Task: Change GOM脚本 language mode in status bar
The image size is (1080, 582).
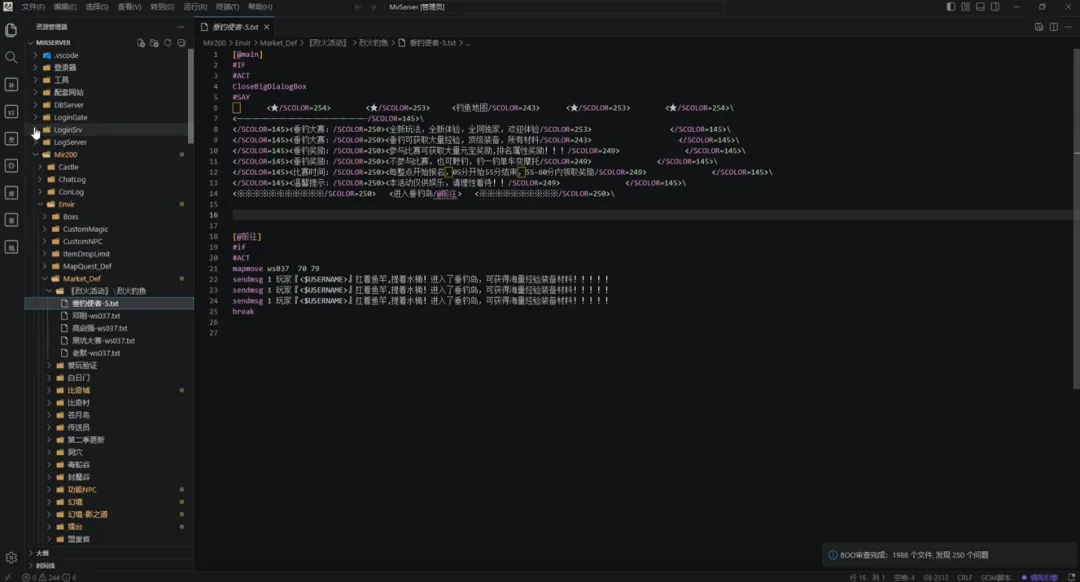Action: pyautogui.click(x=995, y=577)
